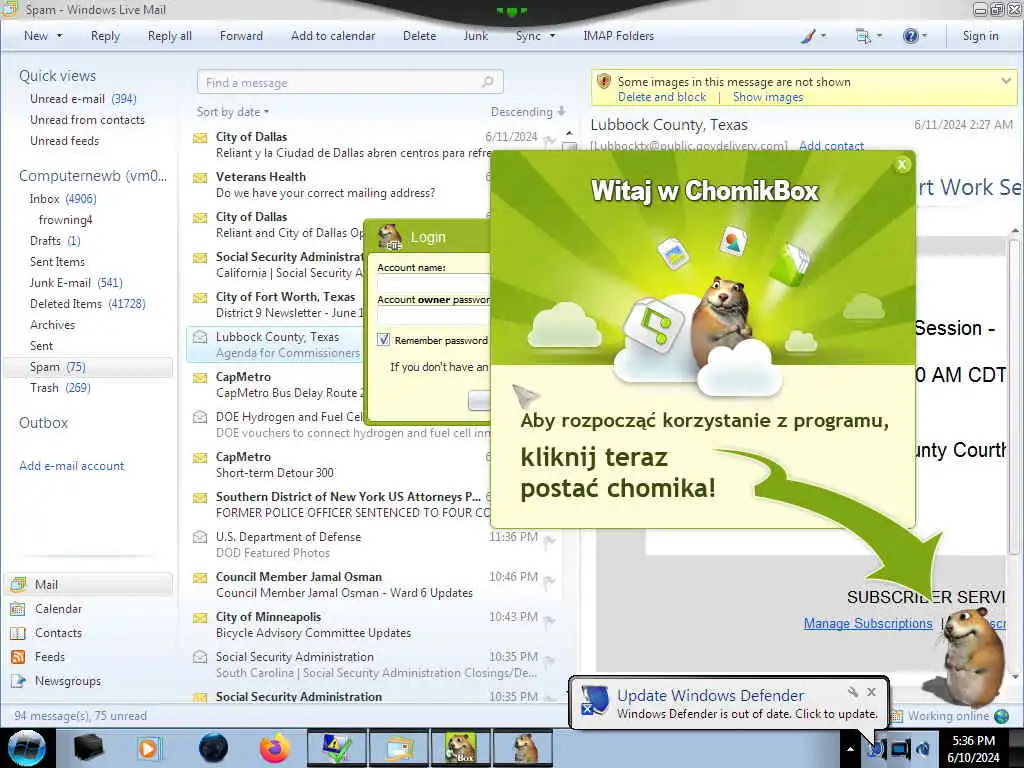Click Add to calendar
The width and height of the screenshot is (1024, 768).
pos(333,36)
